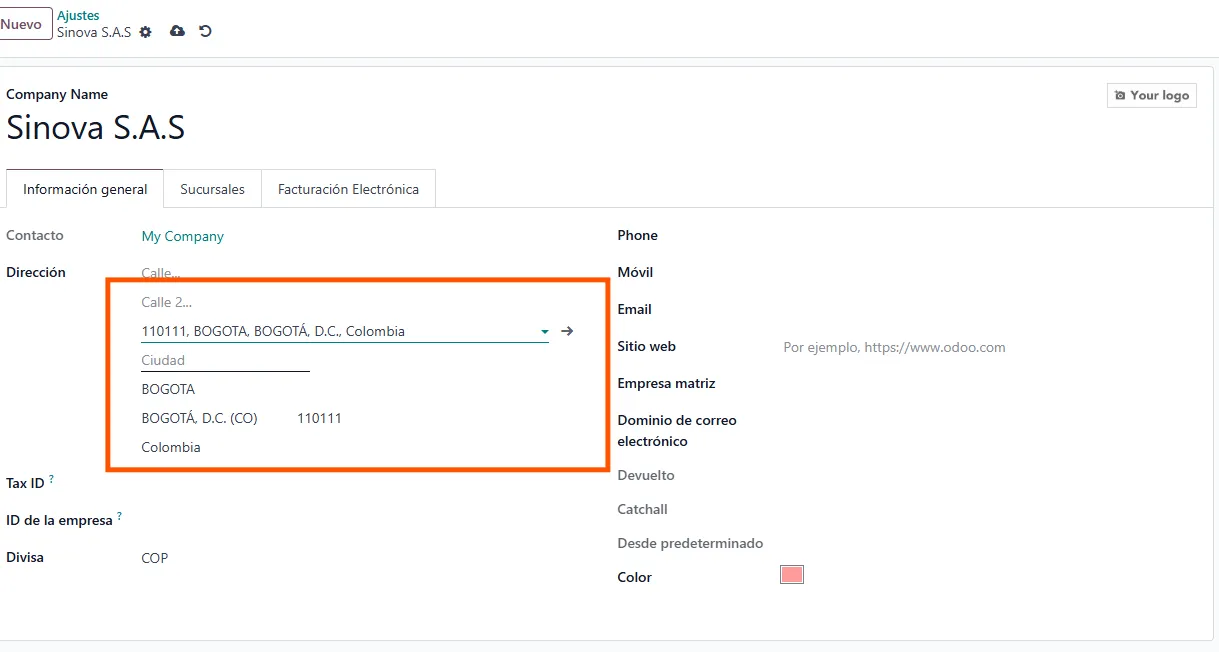Edit the Sinova S.A.S company name field
Image resolution: width=1219 pixels, height=652 pixels.
(x=96, y=128)
